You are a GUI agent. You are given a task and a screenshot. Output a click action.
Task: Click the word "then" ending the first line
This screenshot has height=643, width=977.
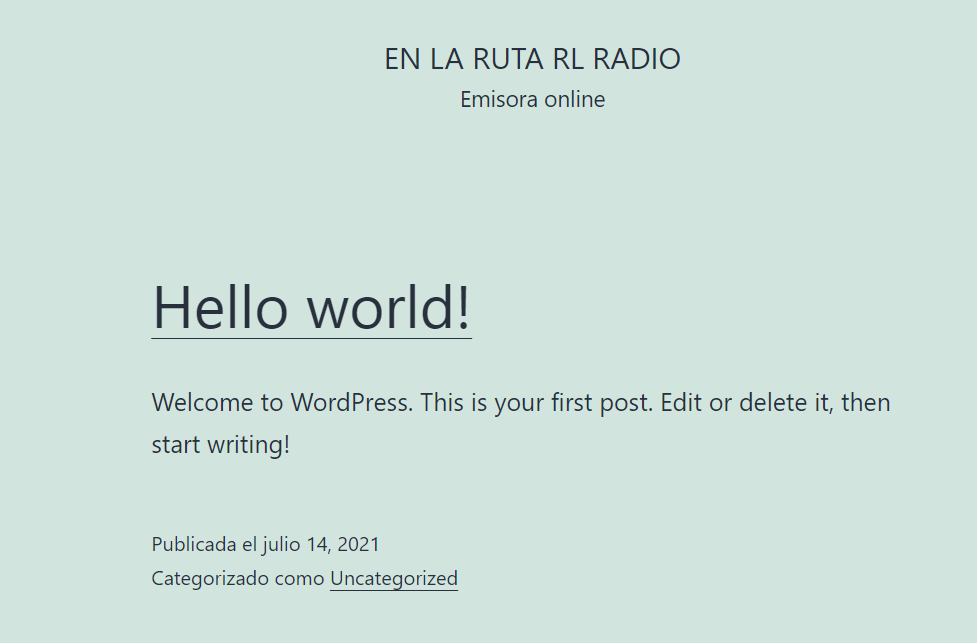click(x=866, y=403)
